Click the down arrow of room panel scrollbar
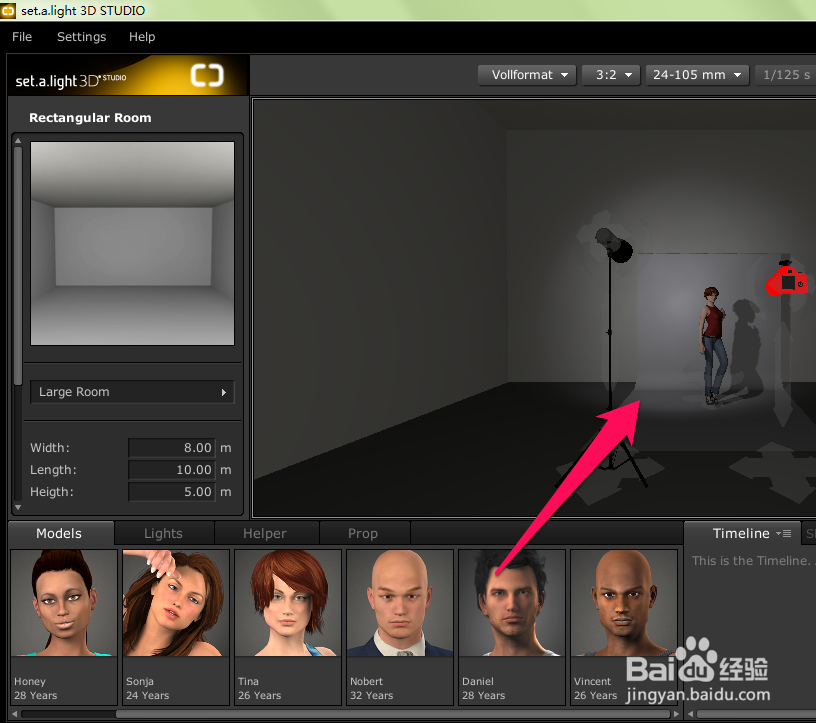816x723 pixels. coord(18,507)
